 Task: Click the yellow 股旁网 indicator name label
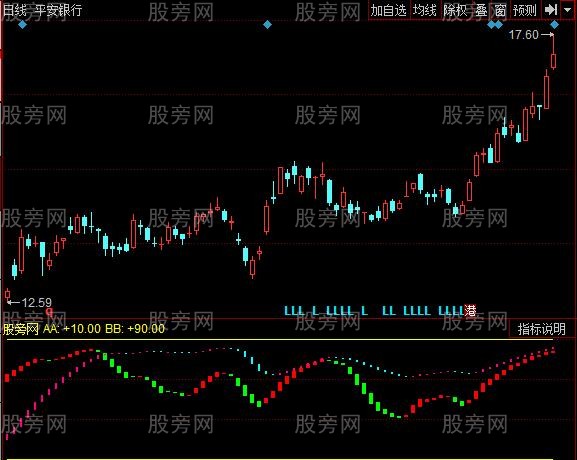(21, 329)
